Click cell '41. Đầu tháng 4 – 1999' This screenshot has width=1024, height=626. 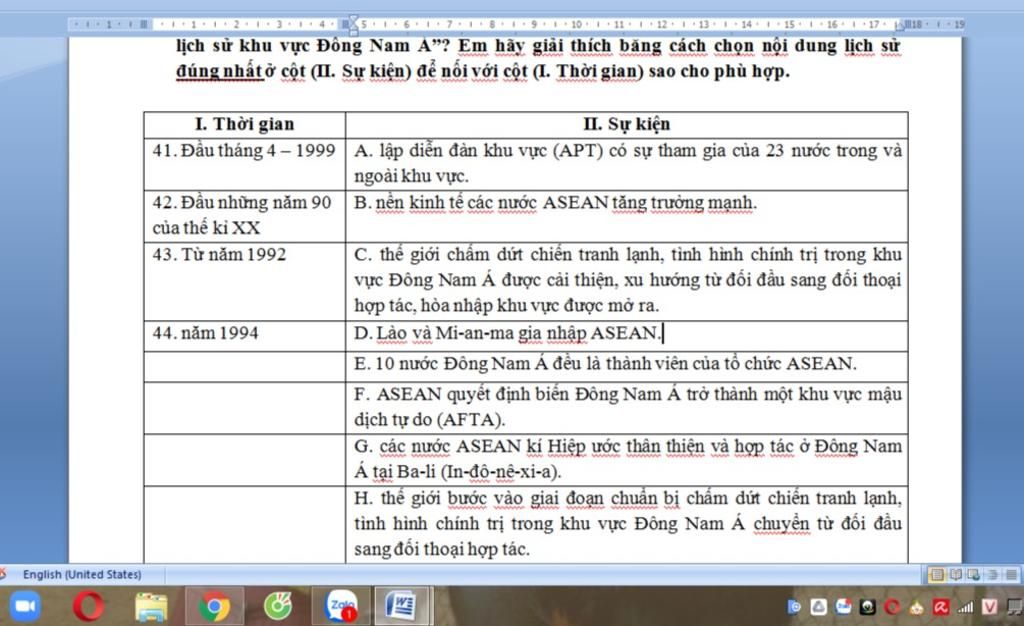pos(245,164)
